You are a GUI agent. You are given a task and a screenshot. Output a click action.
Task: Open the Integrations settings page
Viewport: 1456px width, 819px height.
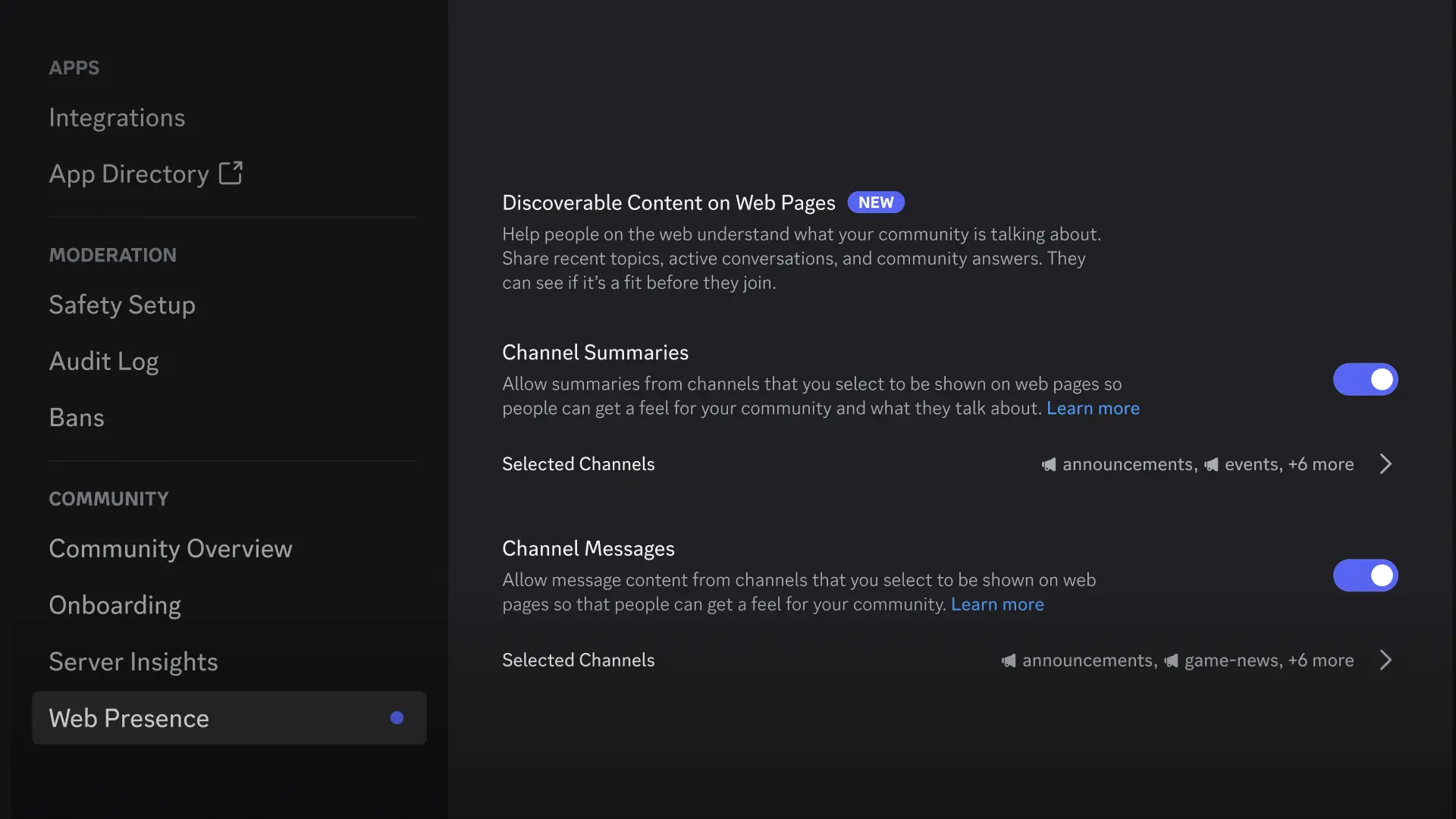pos(117,118)
